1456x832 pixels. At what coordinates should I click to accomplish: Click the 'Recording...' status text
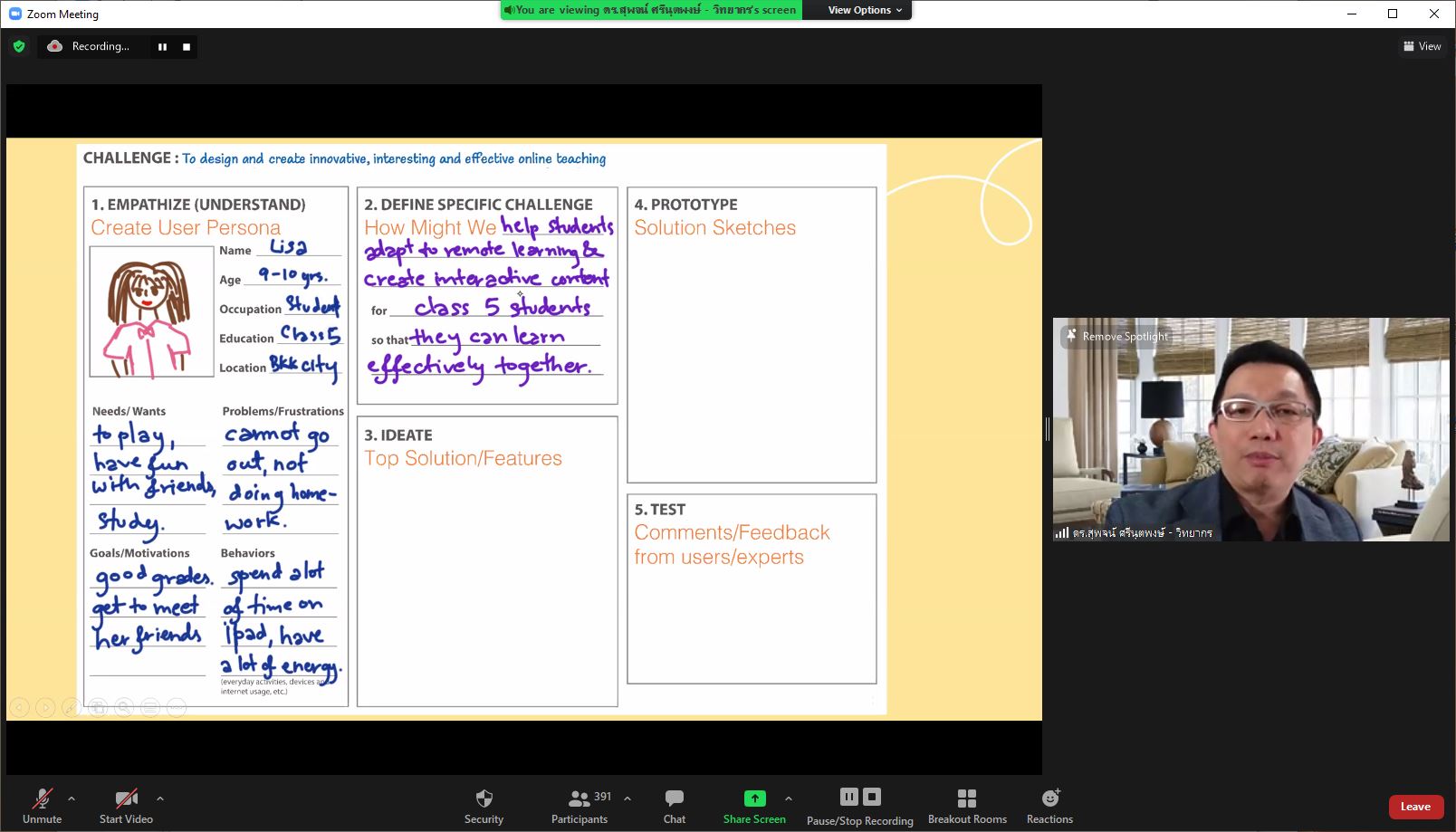pos(101,46)
